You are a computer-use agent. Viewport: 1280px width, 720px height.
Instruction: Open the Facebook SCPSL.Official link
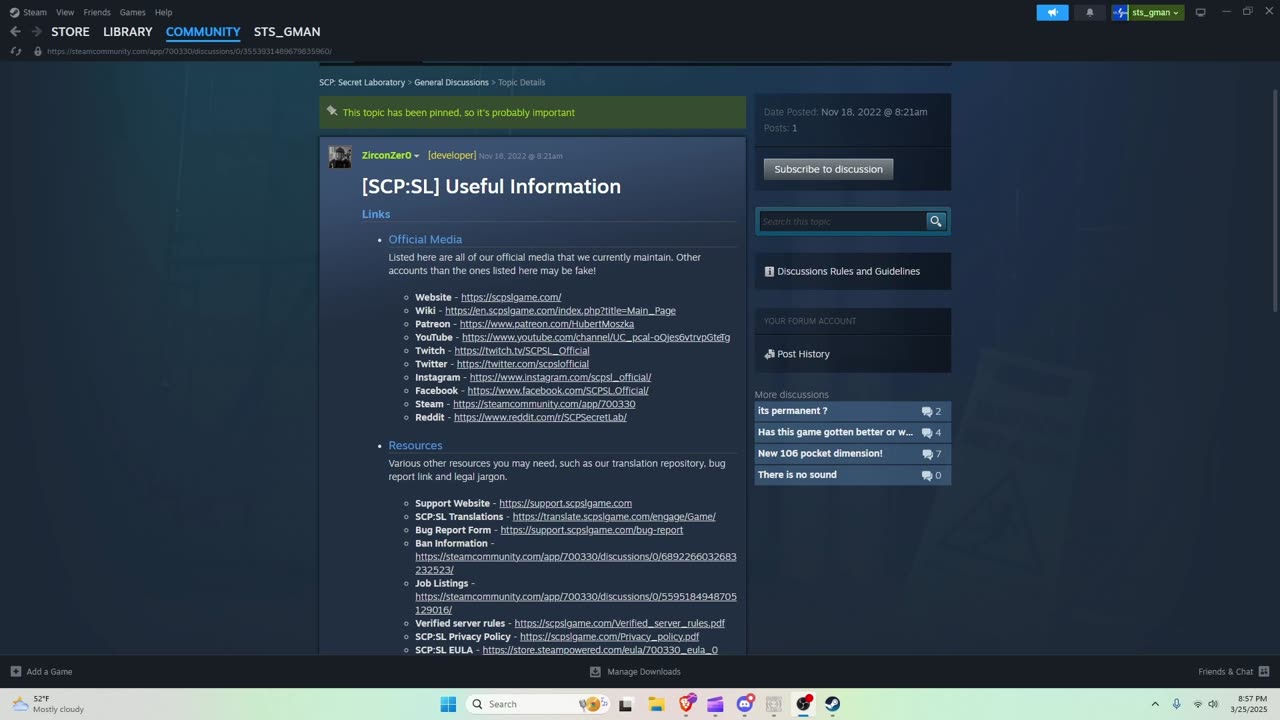point(558,391)
